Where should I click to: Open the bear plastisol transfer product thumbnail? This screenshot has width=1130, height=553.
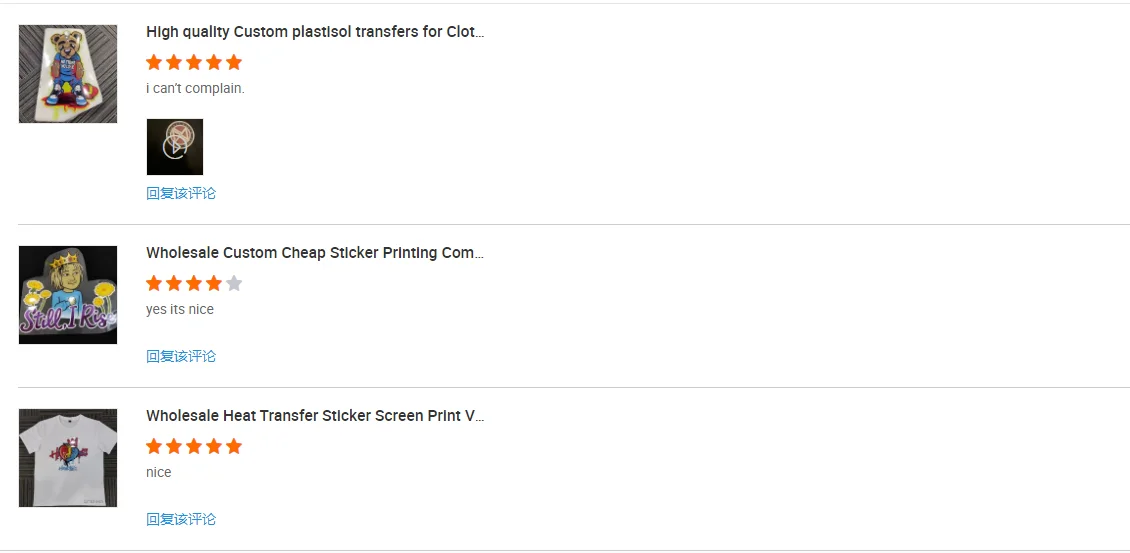[68, 74]
